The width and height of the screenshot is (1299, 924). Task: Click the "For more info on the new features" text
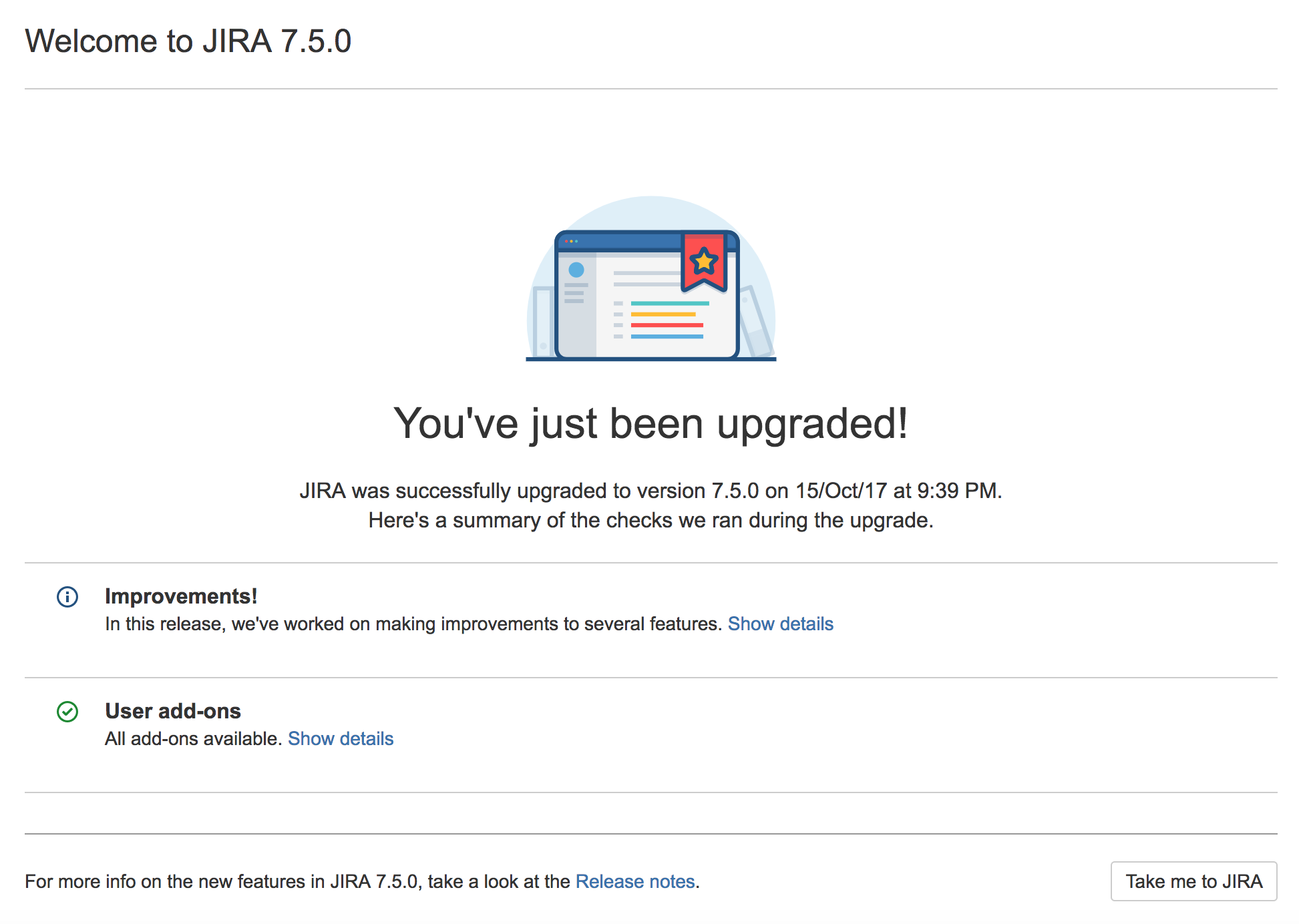click(297, 881)
